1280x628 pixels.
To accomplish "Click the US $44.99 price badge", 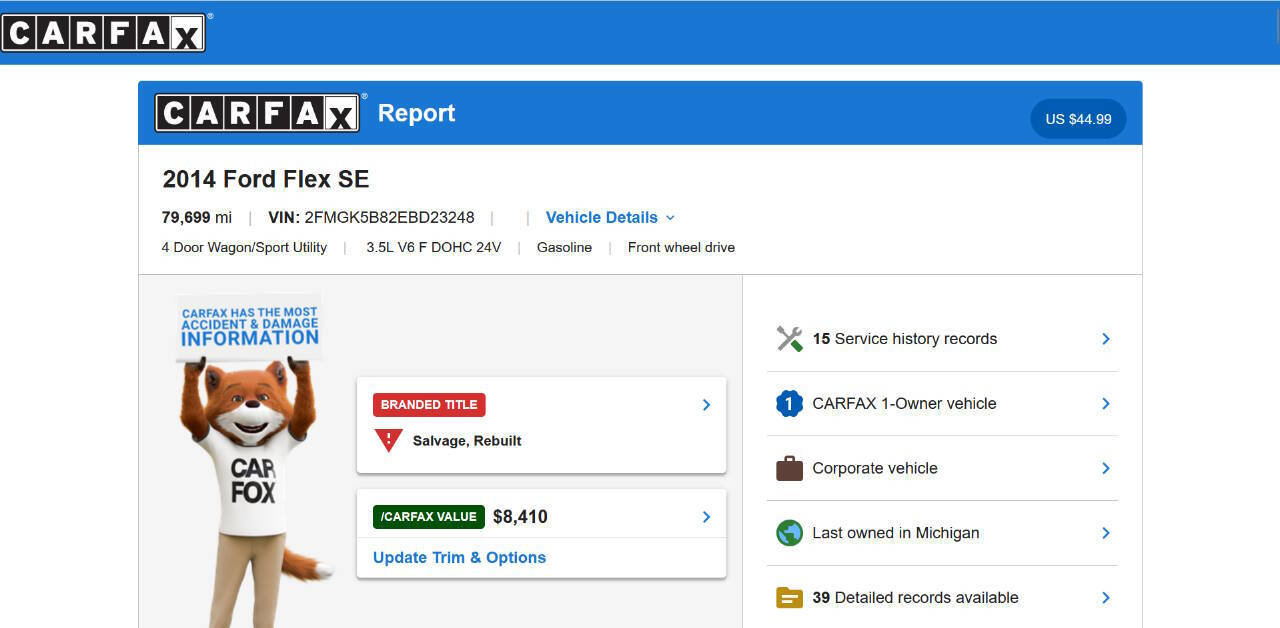I will pos(1078,117).
